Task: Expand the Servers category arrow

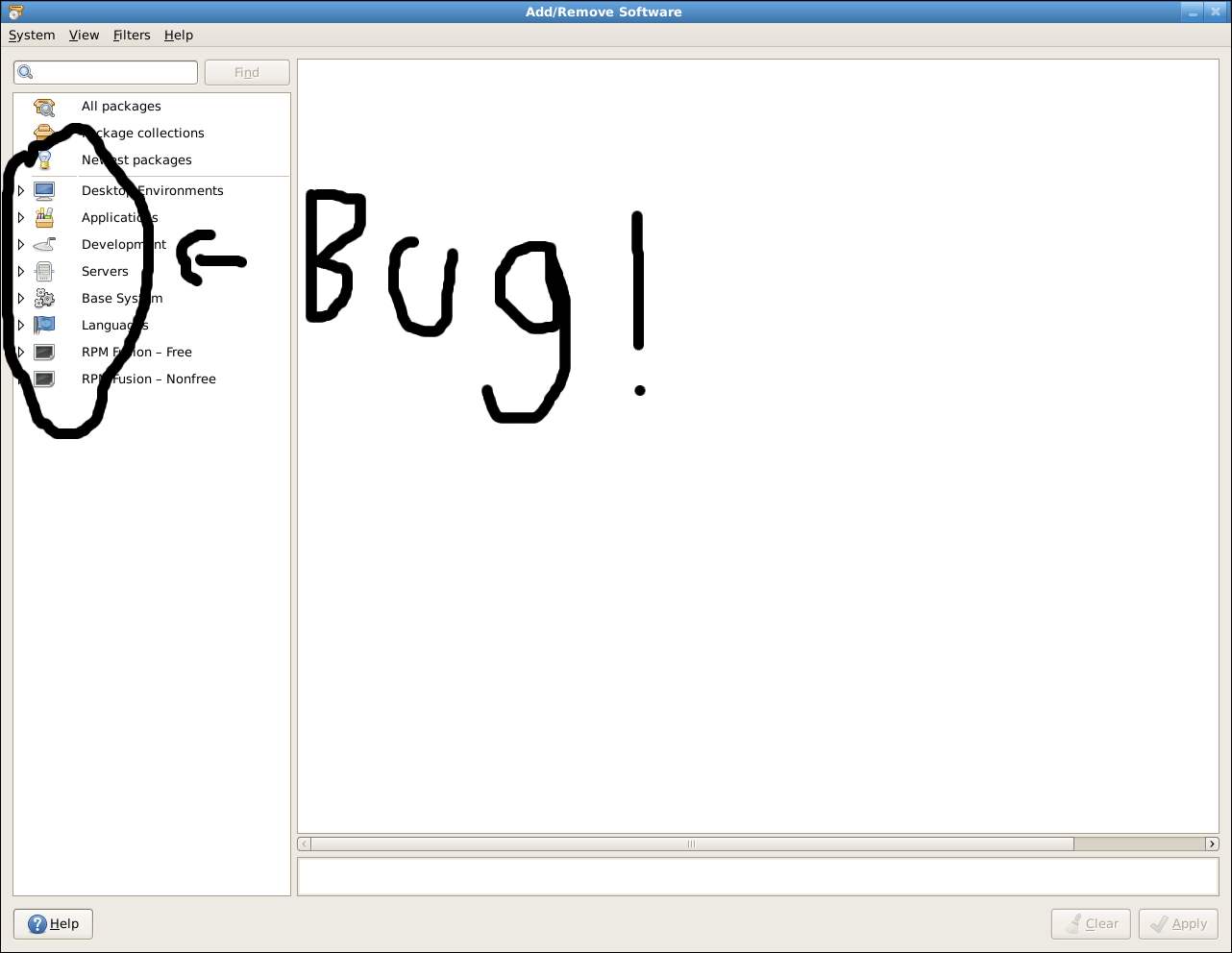Action: pos(21,272)
